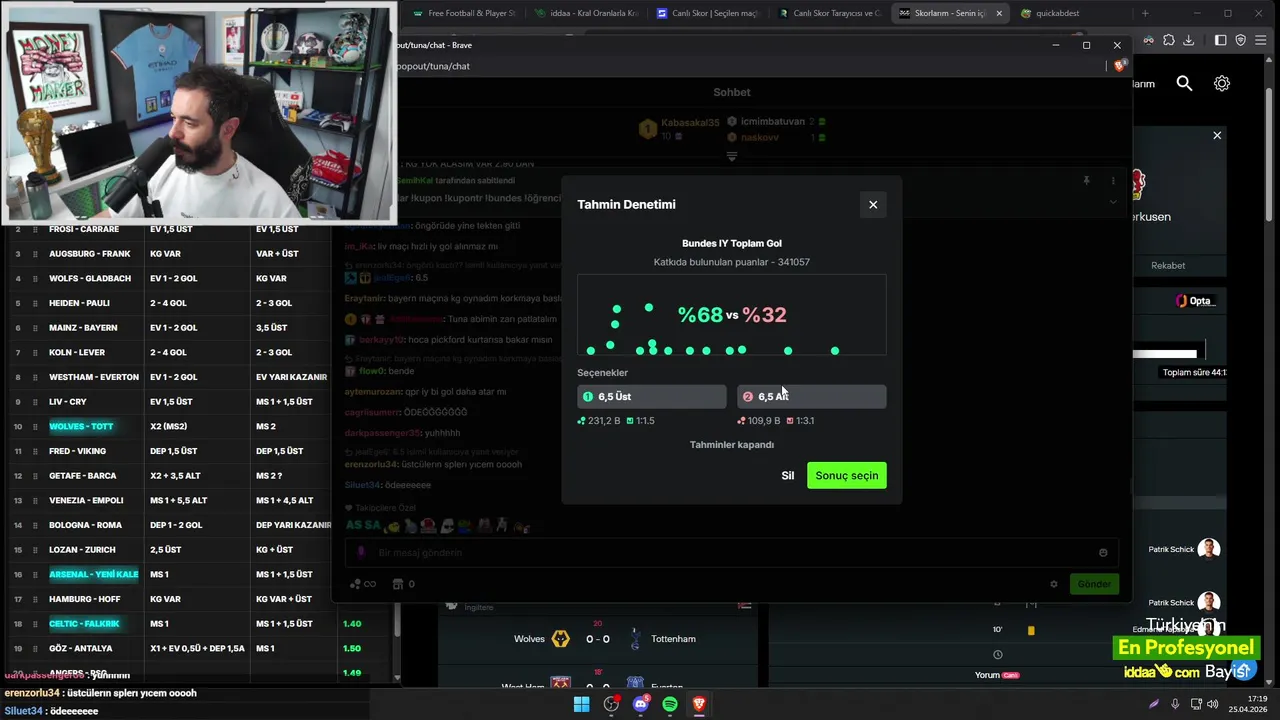Image resolution: width=1280 pixels, height=720 pixels.
Task: Select the ARSENAL - YENİ KALE table row
Action: pos(94,575)
